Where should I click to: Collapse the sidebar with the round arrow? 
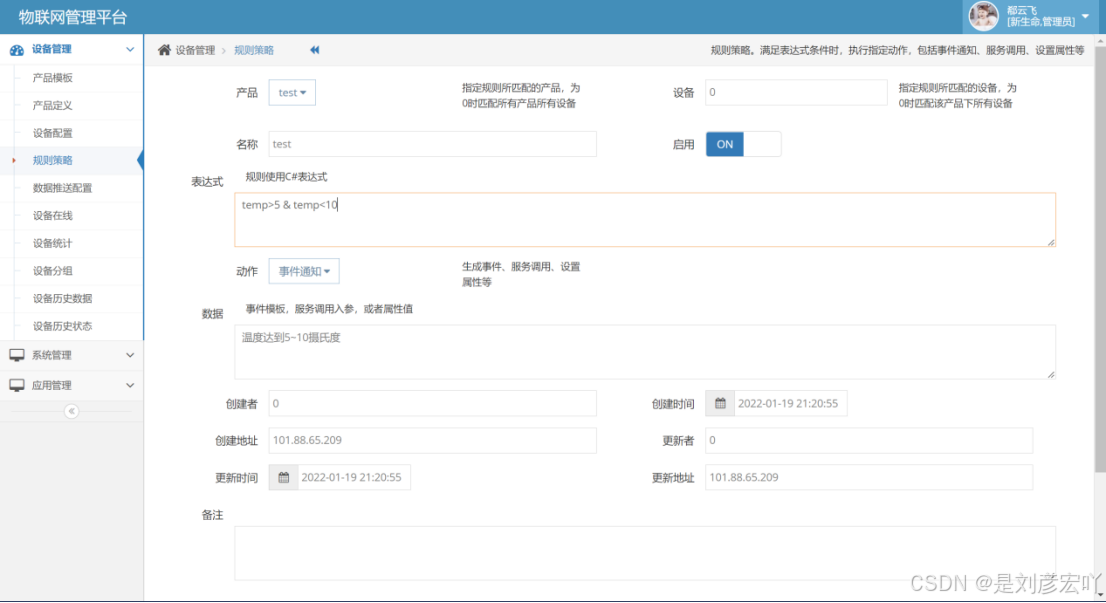pyautogui.click(x=71, y=411)
